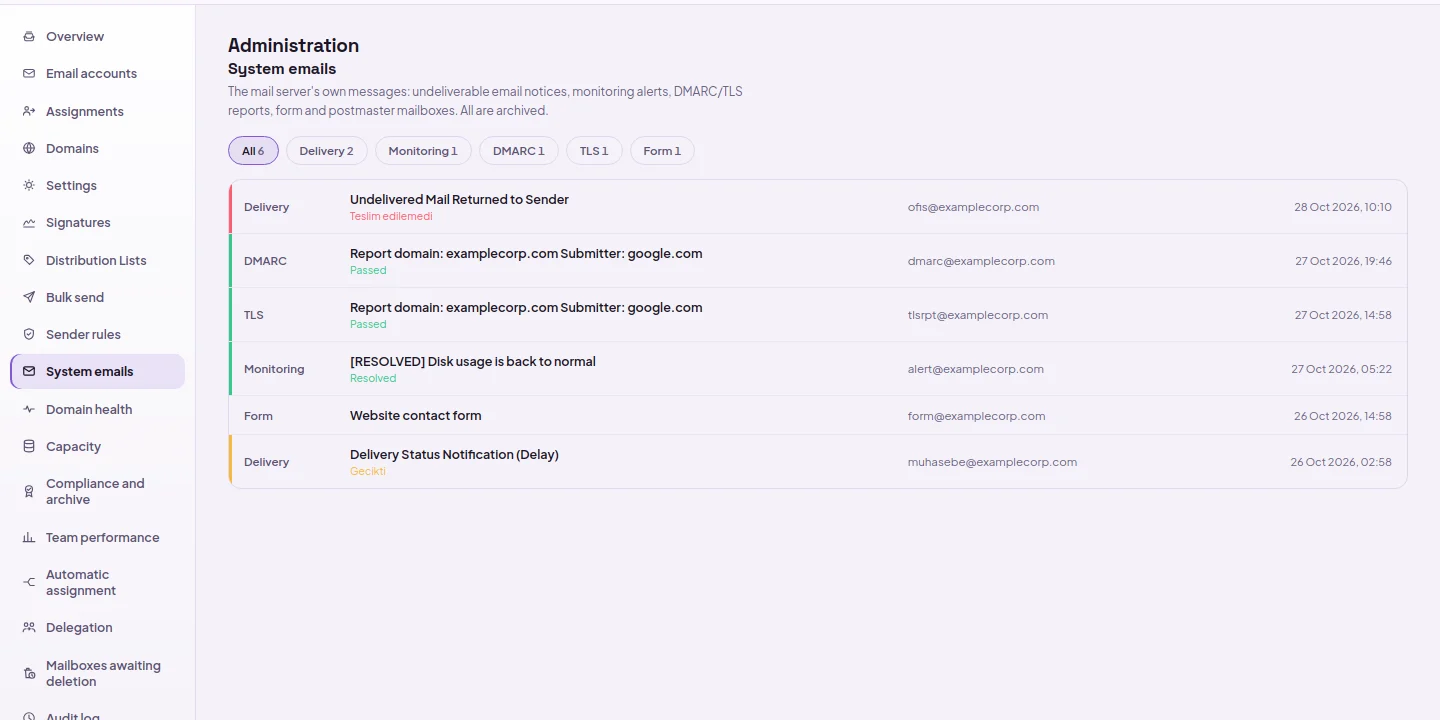The image size is (1440, 720).
Task: Navigate to Domain health
Action: click(98, 409)
